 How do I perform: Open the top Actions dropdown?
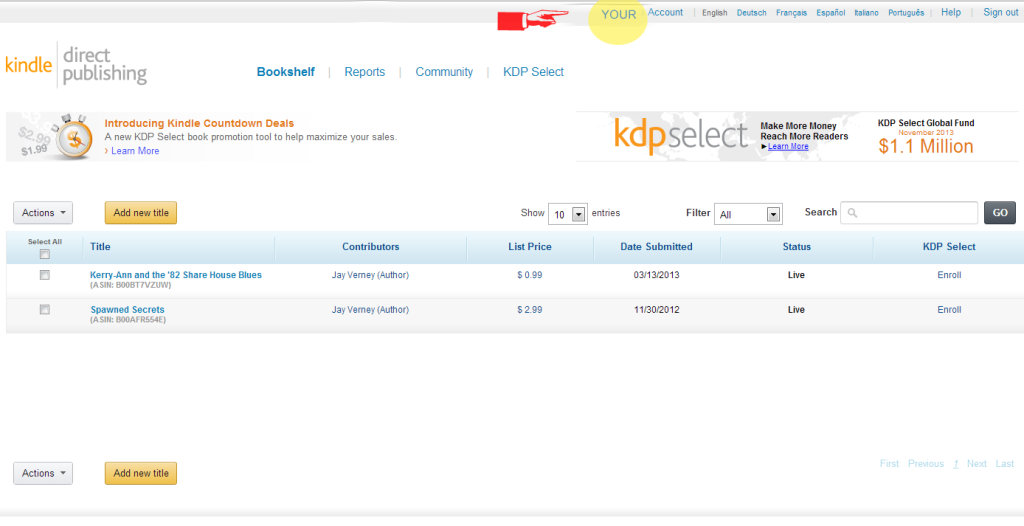(x=43, y=213)
